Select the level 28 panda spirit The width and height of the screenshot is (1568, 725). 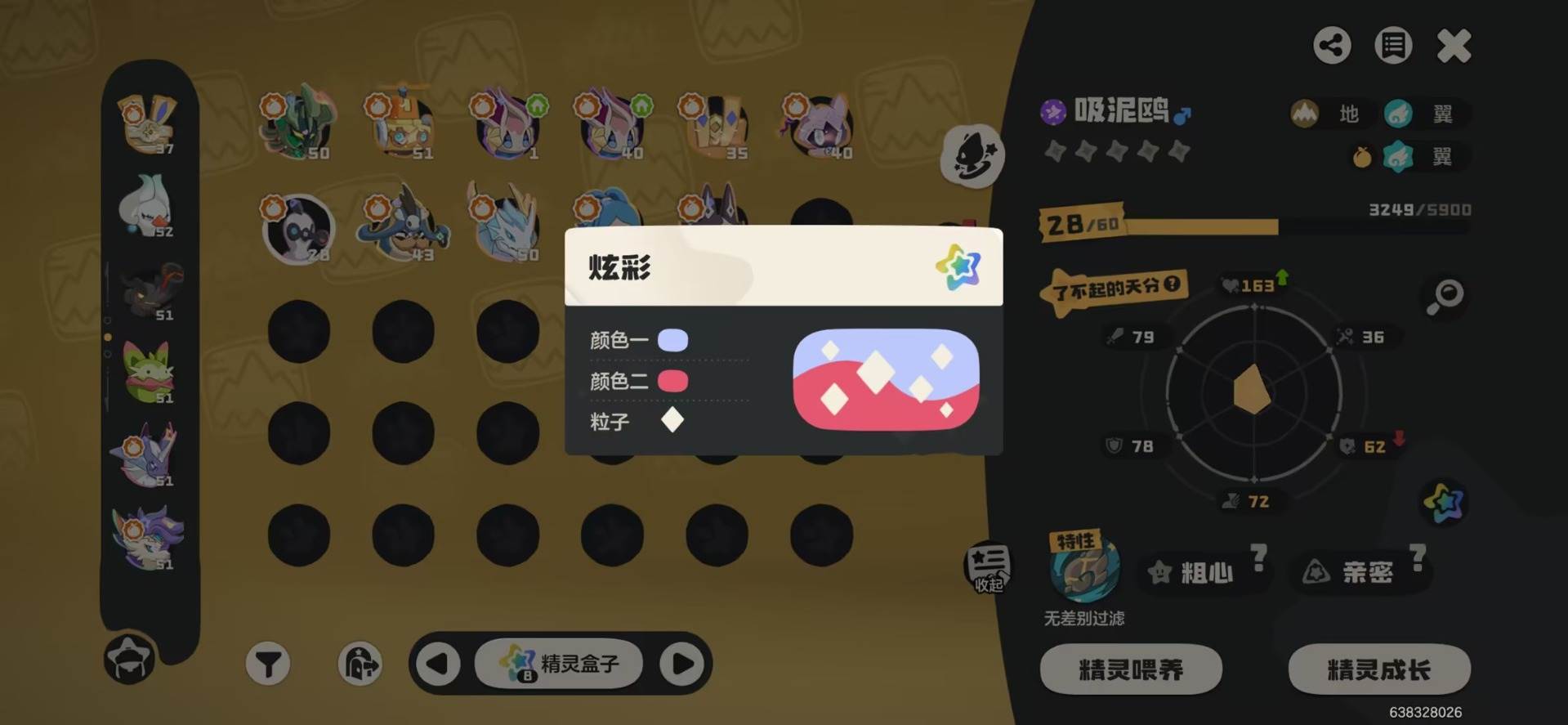[x=297, y=230]
